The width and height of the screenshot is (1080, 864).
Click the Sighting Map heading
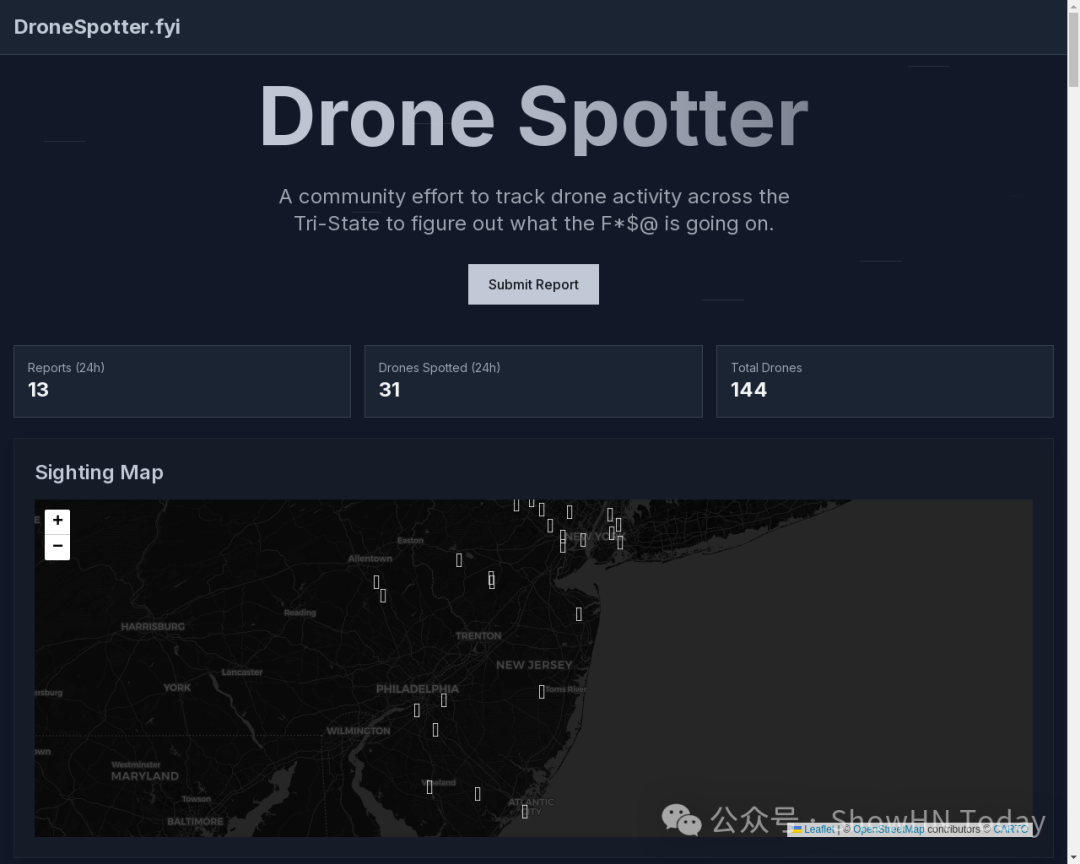(99, 473)
